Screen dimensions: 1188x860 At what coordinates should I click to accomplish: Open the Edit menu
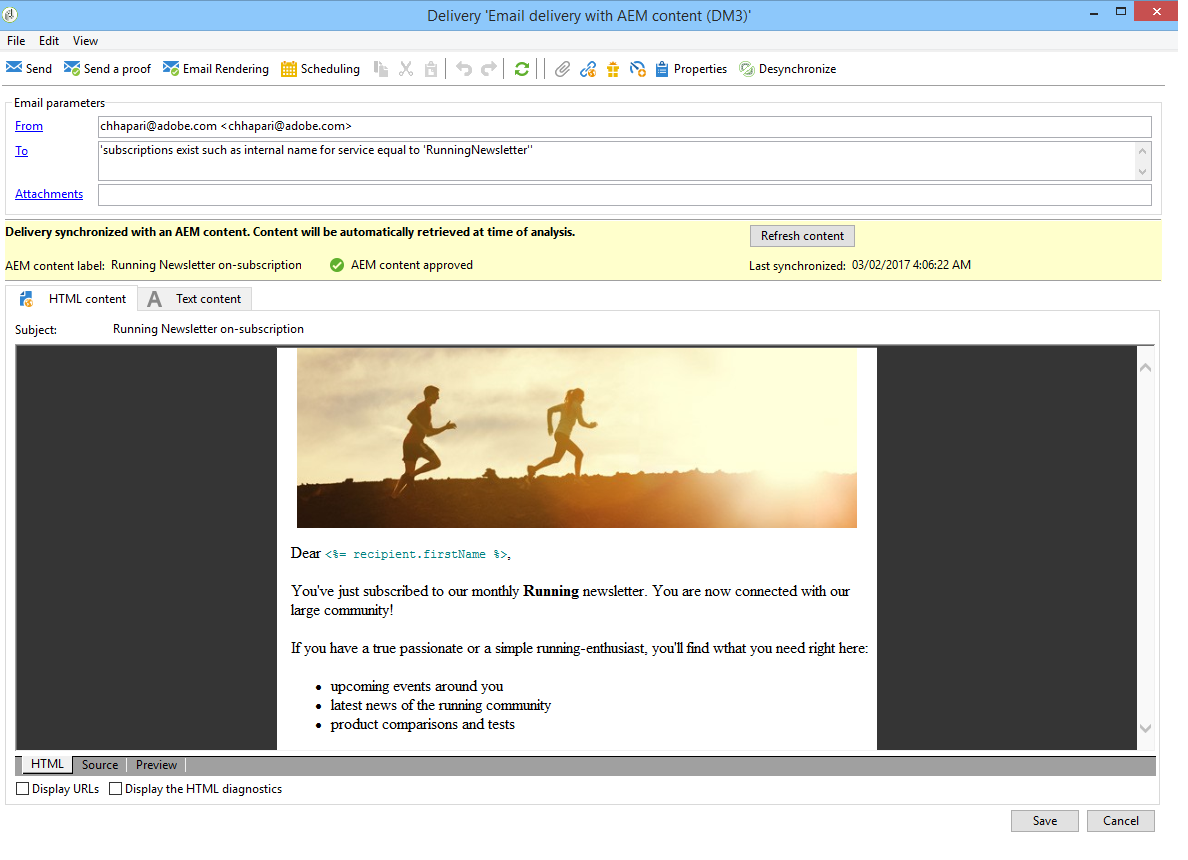[48, 41]
